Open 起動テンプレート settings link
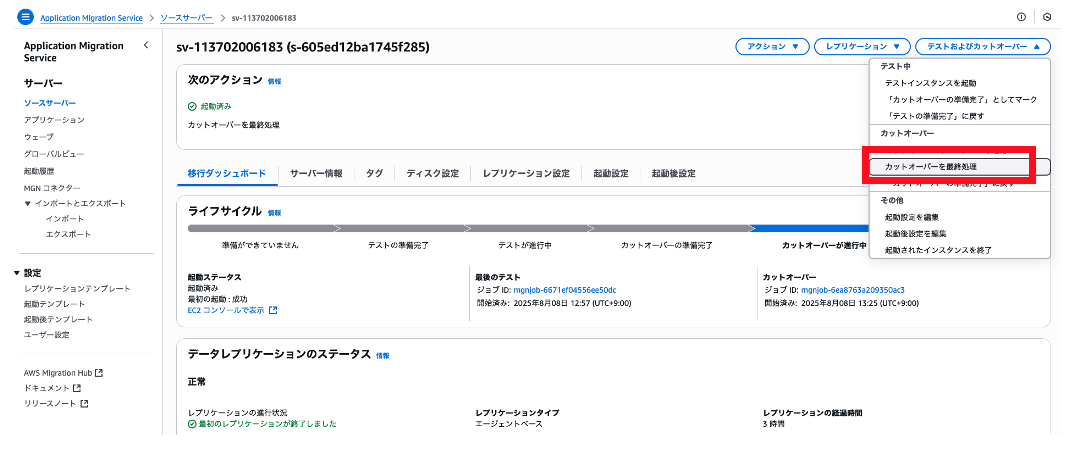This screenshot has height=462, width=1077. [x=54, y=304]
